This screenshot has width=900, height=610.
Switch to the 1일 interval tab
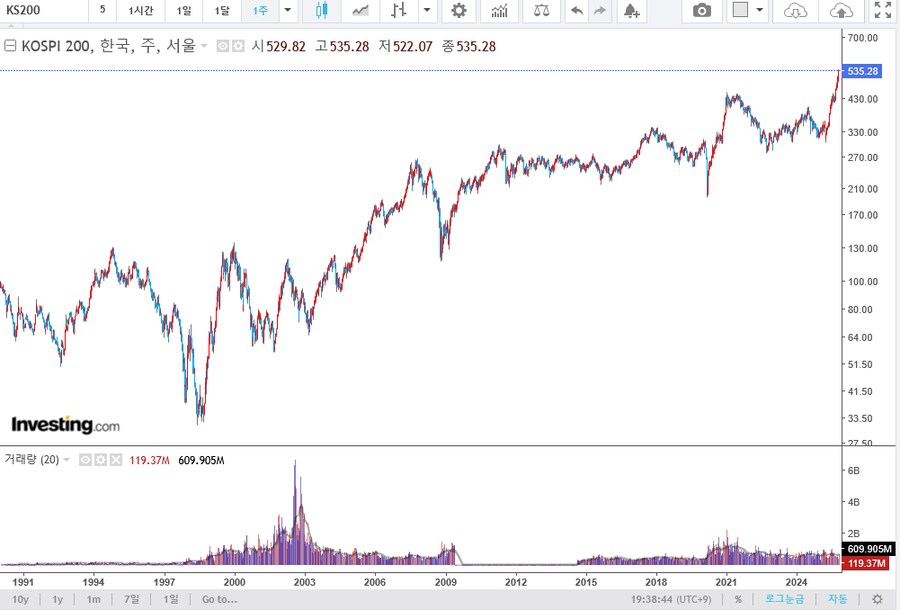184,10
